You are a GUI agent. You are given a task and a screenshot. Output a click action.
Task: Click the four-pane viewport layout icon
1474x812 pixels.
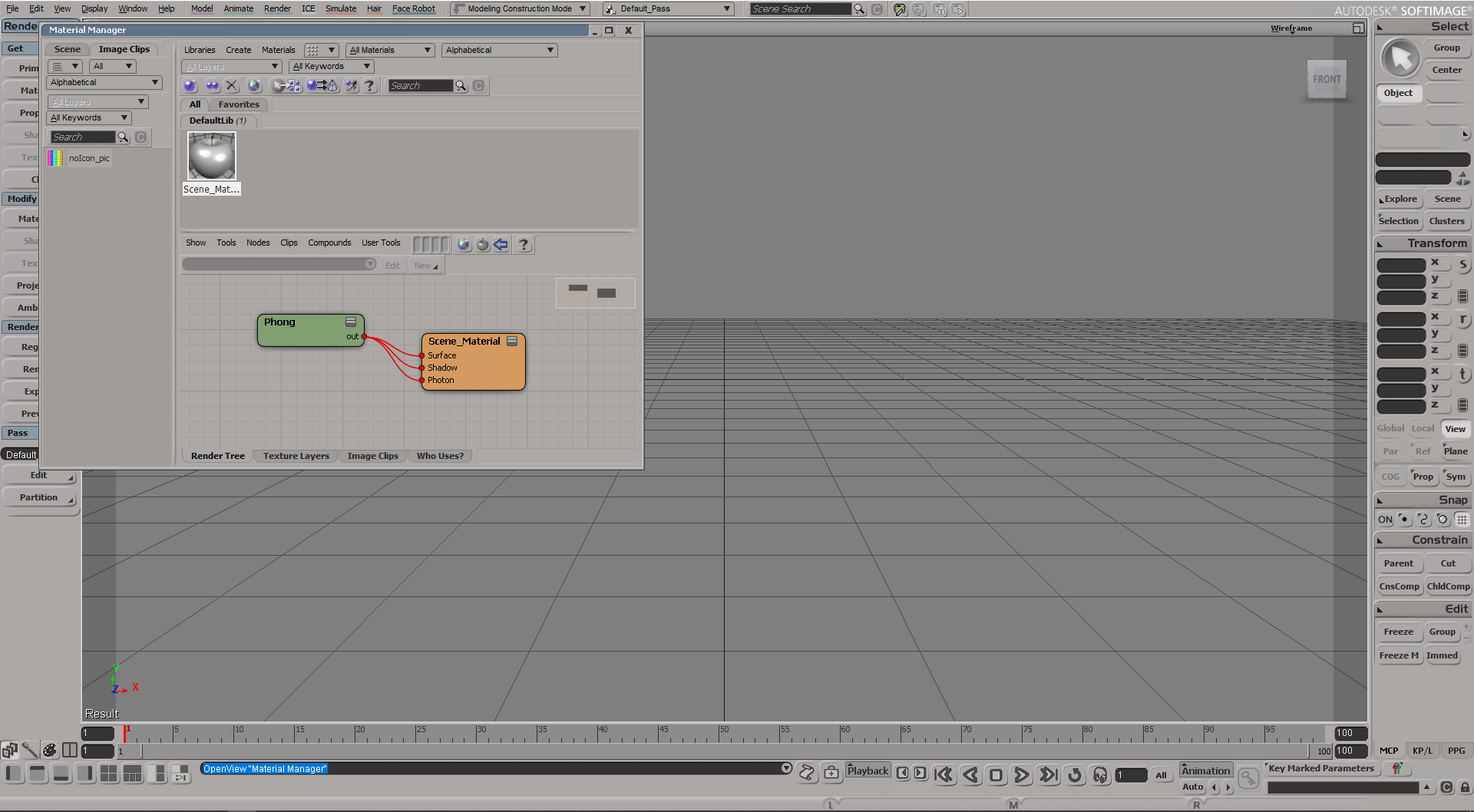tap(109, 774)
